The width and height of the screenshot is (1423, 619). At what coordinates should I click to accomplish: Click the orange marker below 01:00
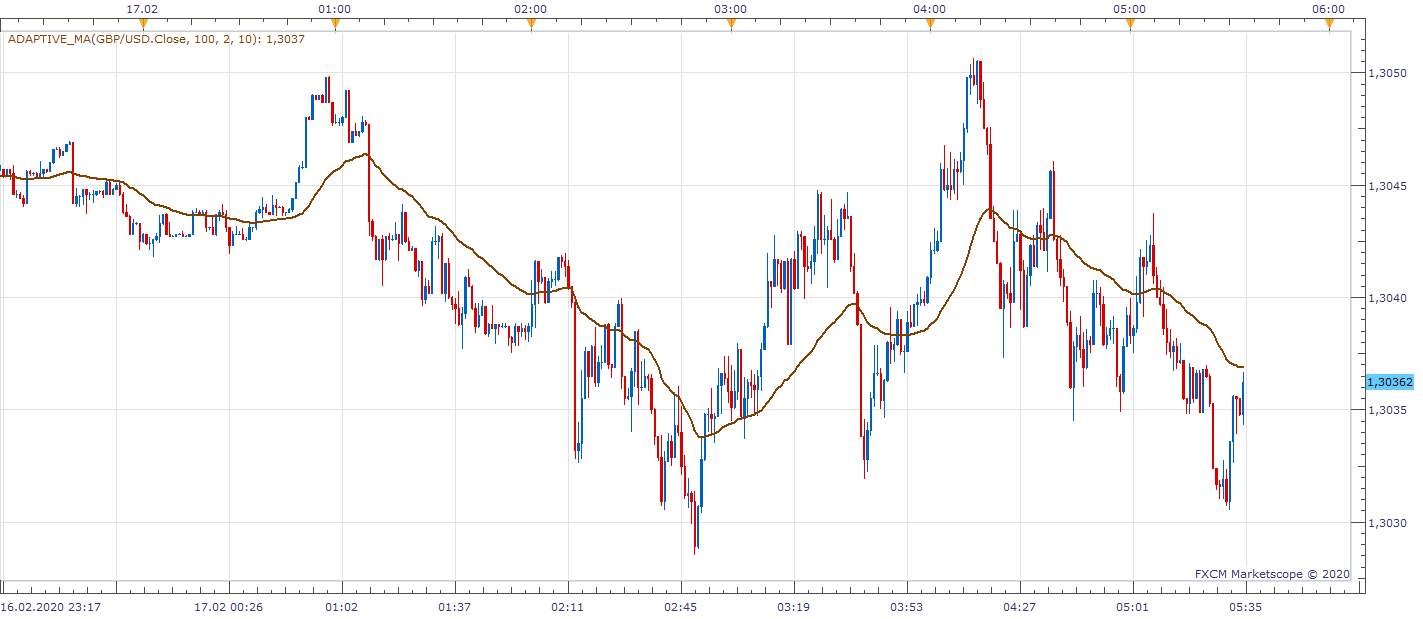point(335,24)
